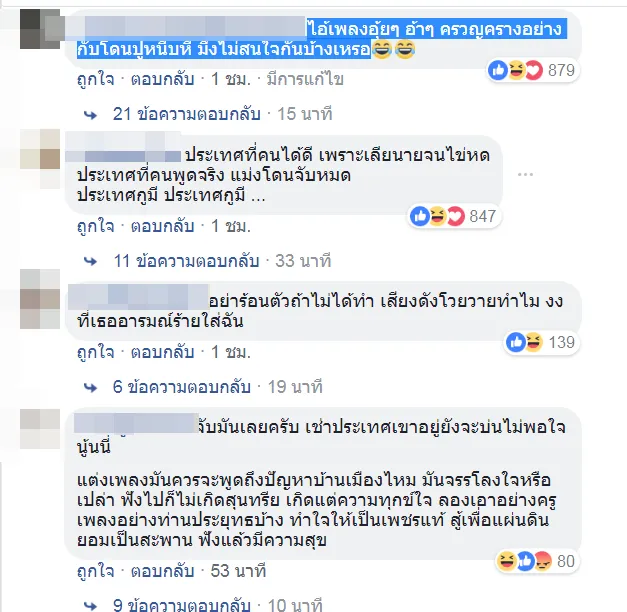
Task: Open edit history มีการแก้ไข link
Action: tap(305, 79)
